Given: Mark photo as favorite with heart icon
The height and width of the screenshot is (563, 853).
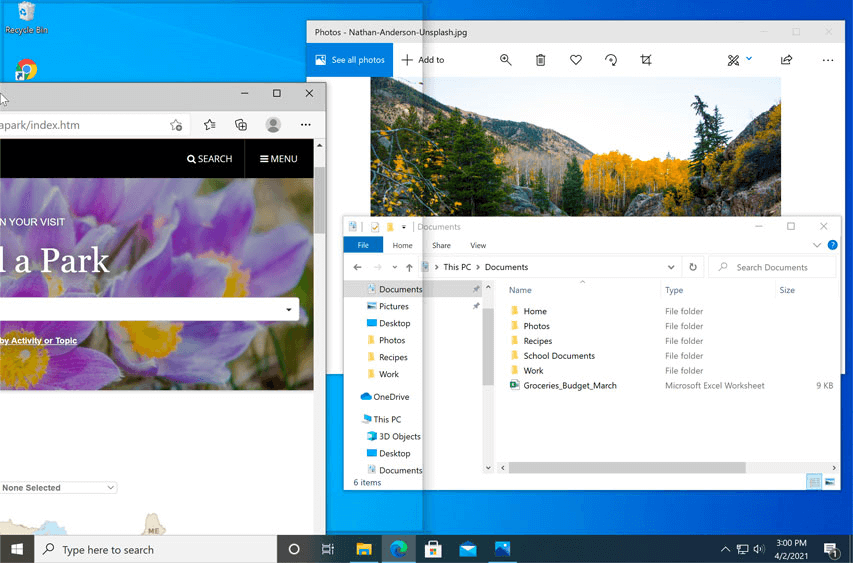Looking at the screenshot, I should tap(576, 60).
